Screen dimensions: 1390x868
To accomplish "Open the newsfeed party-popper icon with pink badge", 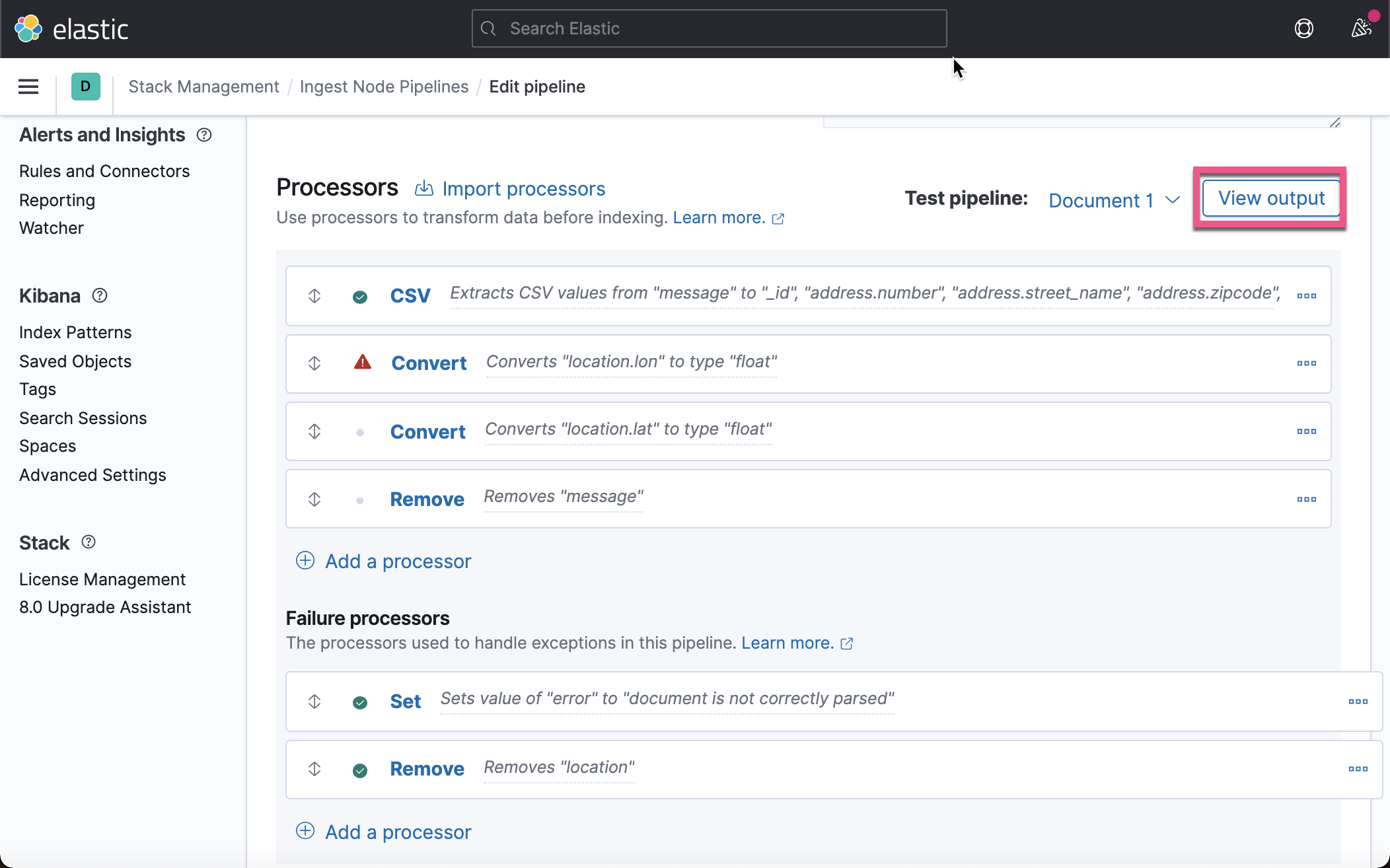I will click(1360, 28).
